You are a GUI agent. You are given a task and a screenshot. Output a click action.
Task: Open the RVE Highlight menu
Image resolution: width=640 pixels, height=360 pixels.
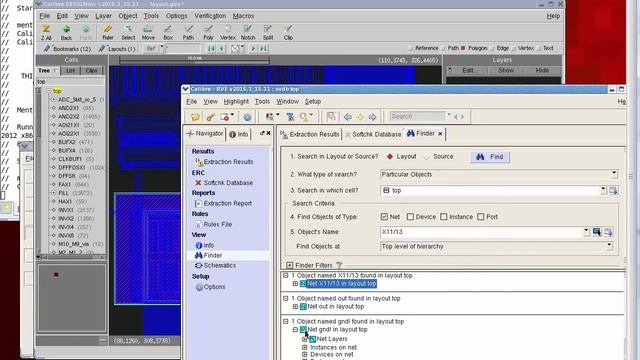click(x=236, y=101)
